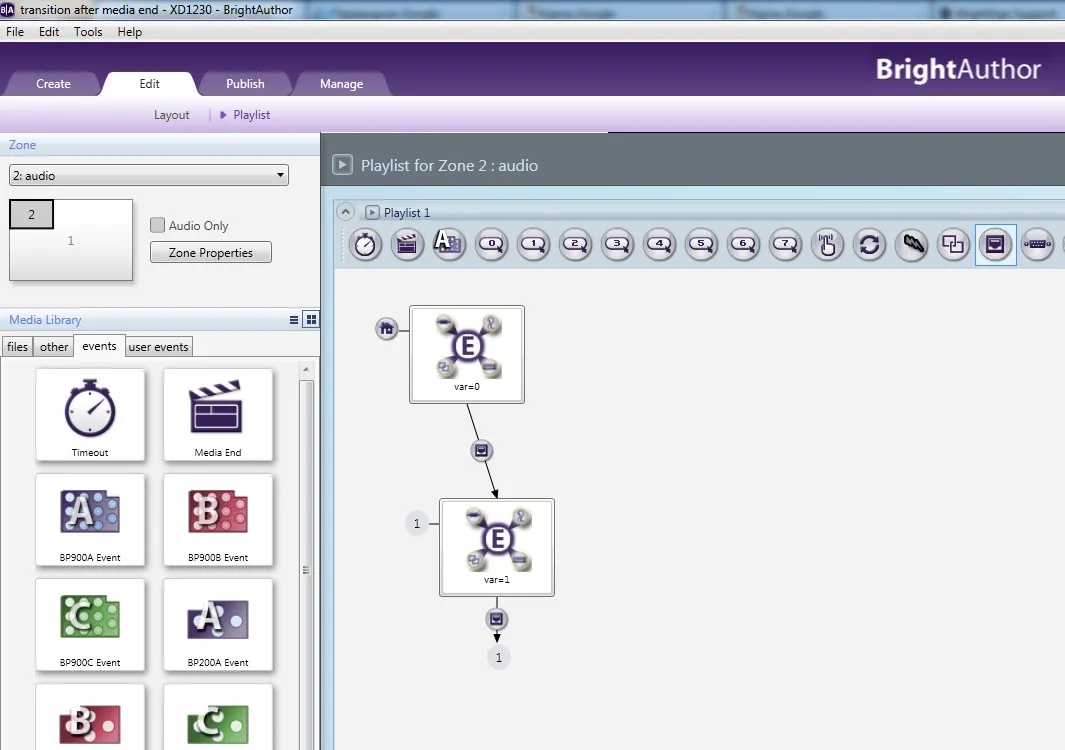The width and height of the screenshot is (1065, 750).
Task: Select the synchronize circular arrows toolbar icon
Action: pos(869,245)
